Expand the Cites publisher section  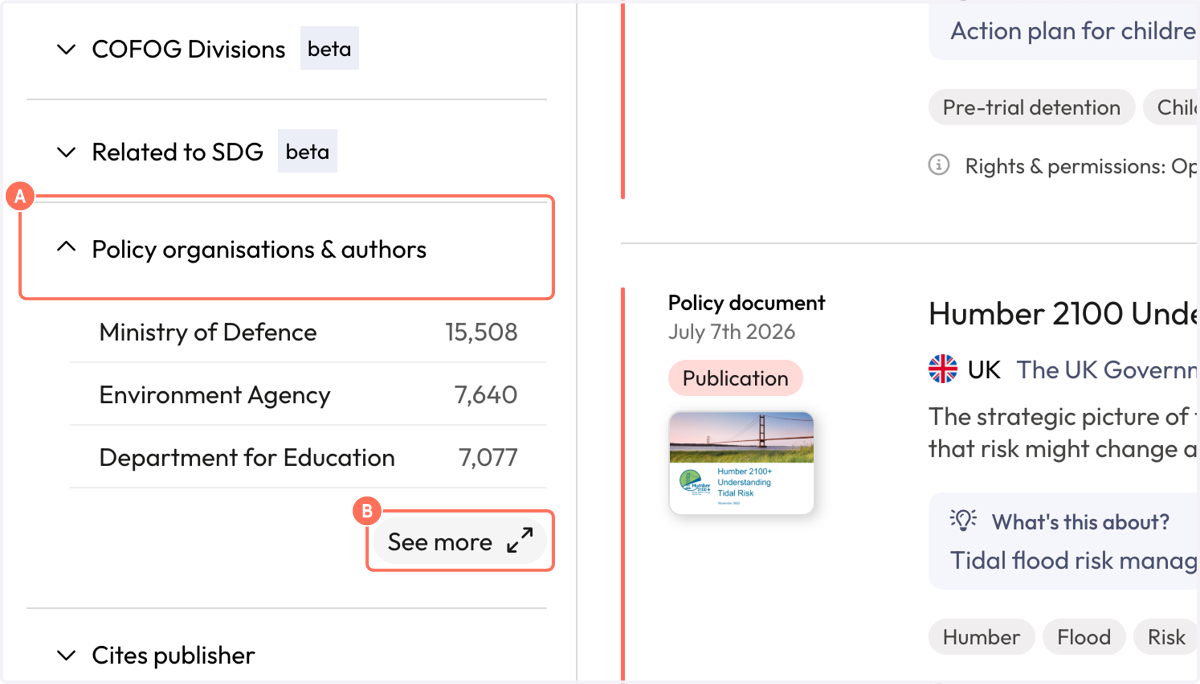[x=155, y=655]
